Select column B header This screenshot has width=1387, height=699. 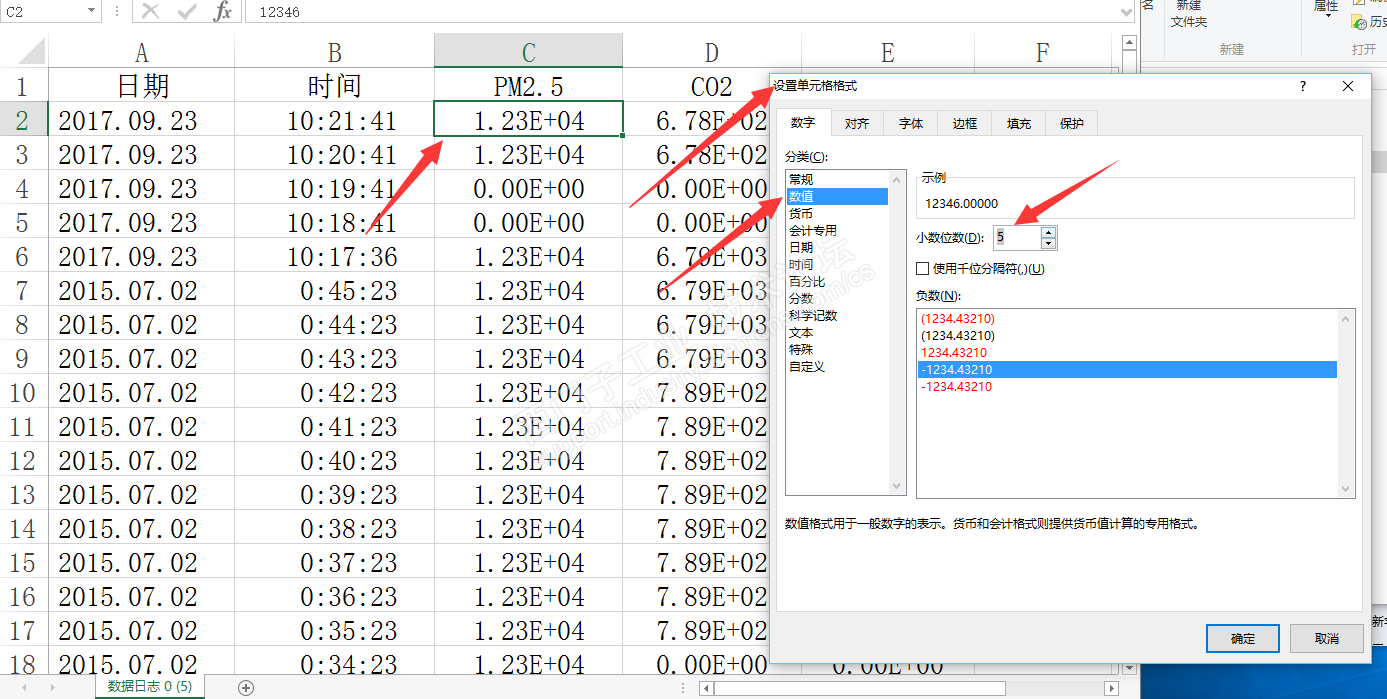[334, 52]
